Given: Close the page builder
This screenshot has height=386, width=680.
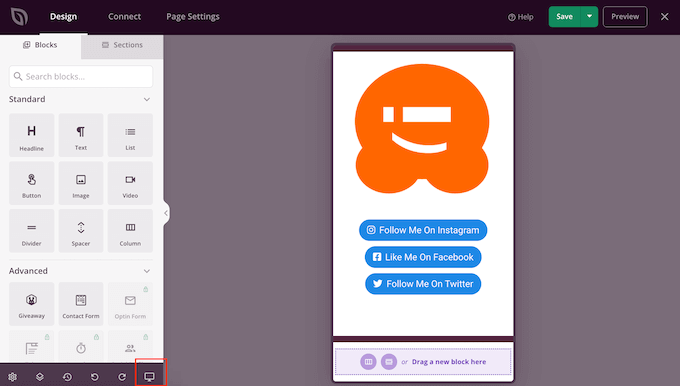Looking at the screenshot, I should [x=664, y=16].
